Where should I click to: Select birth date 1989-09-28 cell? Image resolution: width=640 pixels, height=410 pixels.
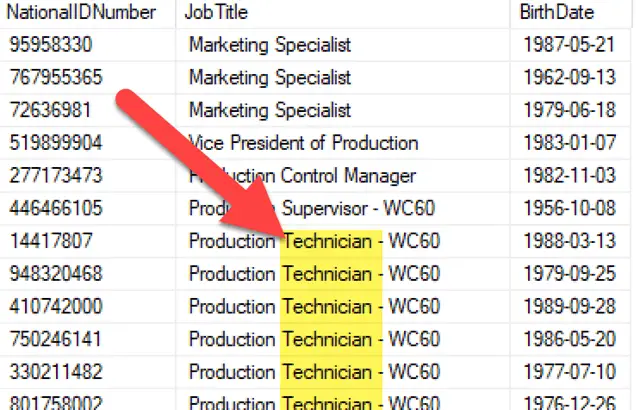tap(570, 306)
